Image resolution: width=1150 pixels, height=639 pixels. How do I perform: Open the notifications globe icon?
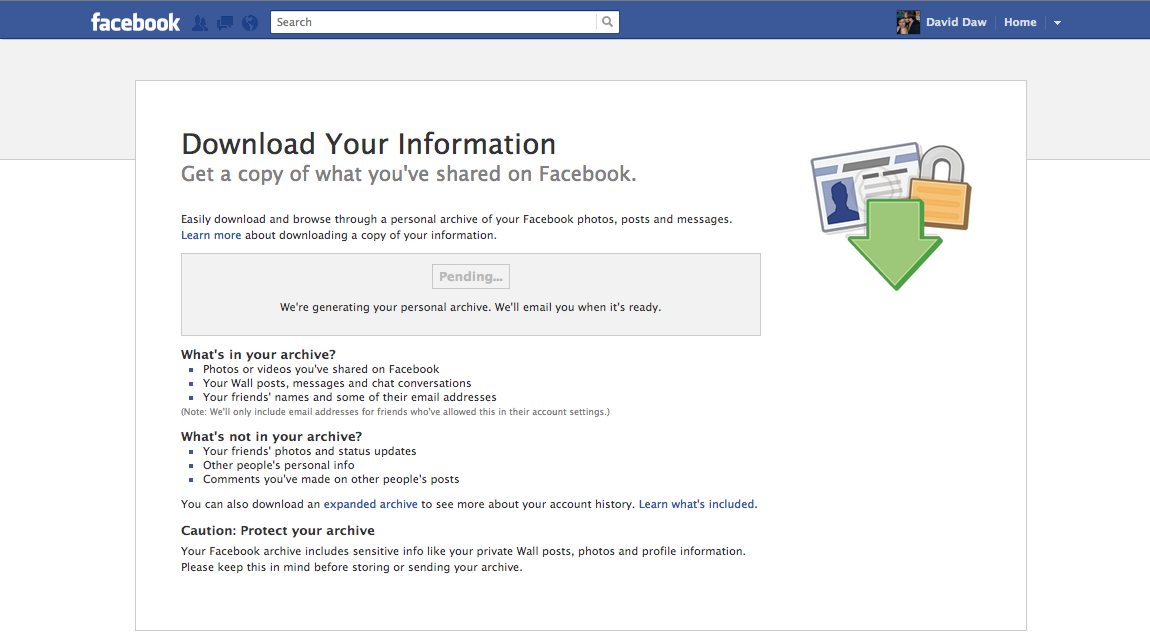(250, 23)
